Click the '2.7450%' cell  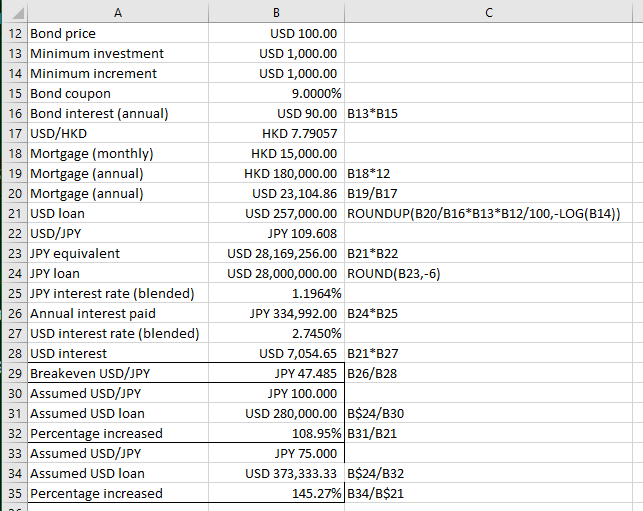coord(276,333)
